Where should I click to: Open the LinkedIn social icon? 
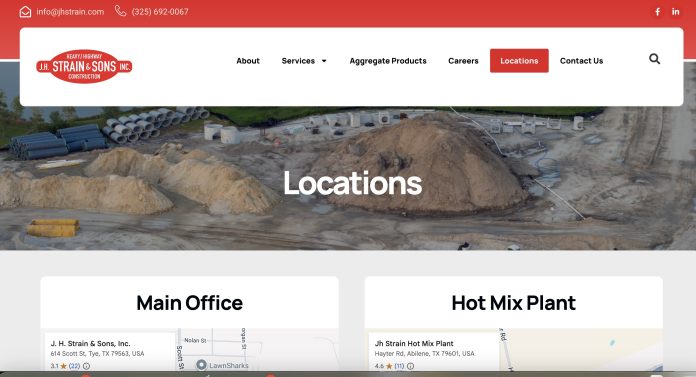pyautogui.click(x=676, y=12)
